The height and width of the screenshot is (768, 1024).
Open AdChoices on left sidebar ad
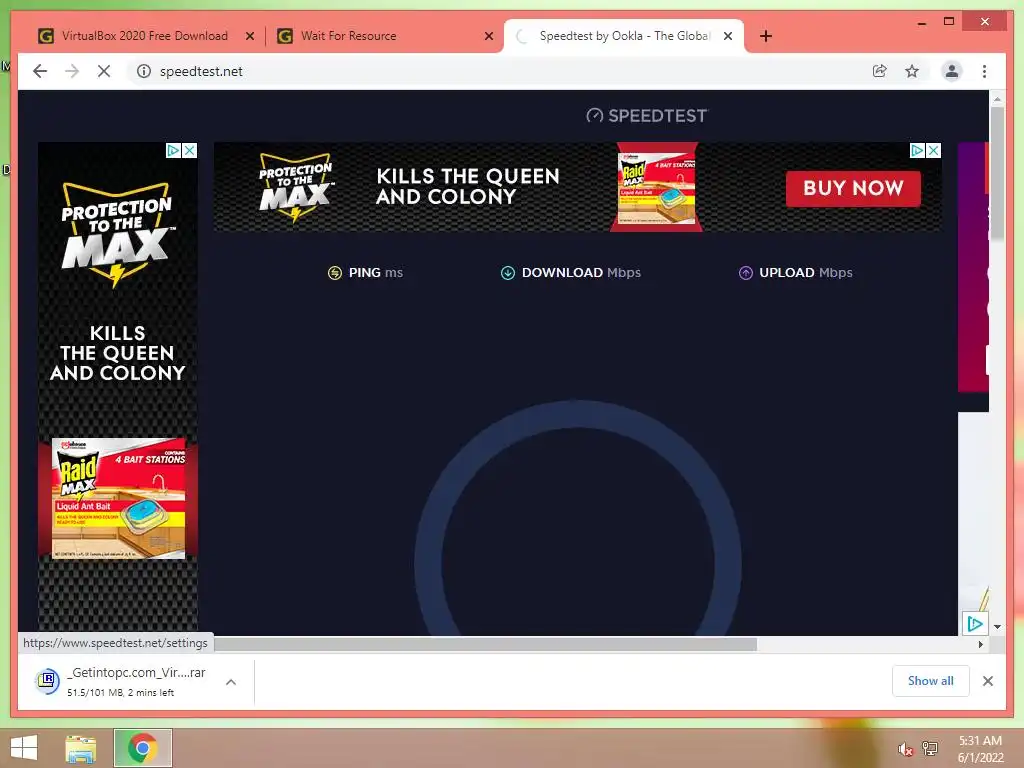(173, 150)
